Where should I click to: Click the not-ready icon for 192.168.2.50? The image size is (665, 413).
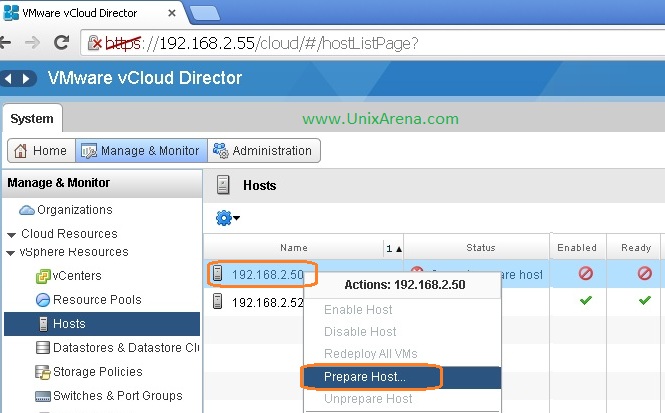tap(645, 273)
